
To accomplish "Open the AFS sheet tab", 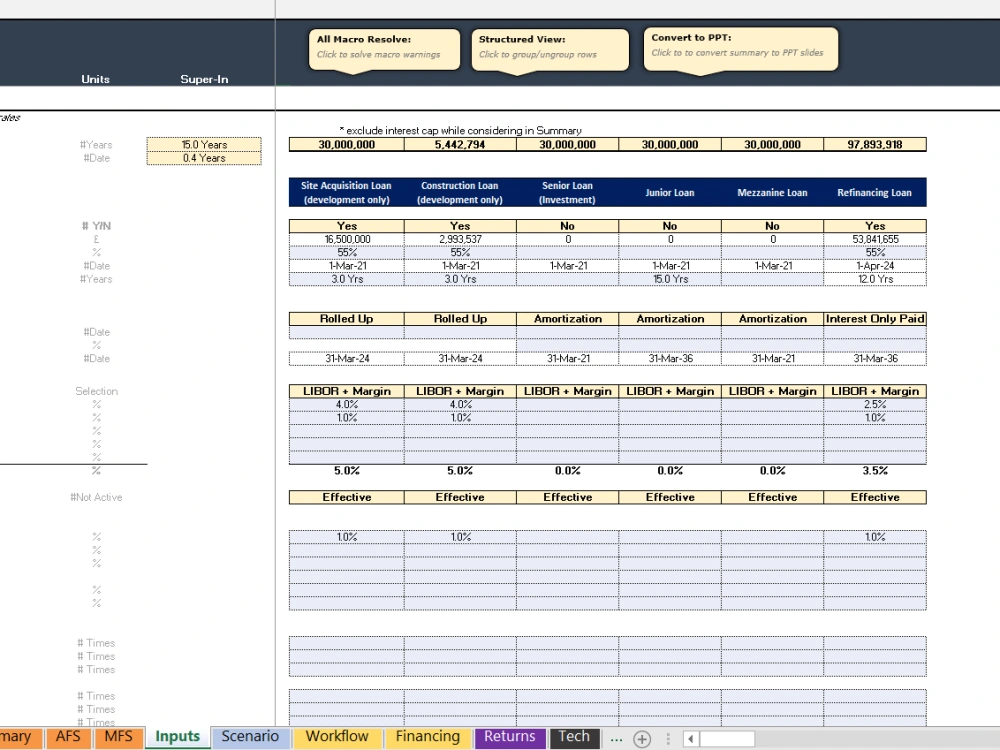I will [67, 737].
